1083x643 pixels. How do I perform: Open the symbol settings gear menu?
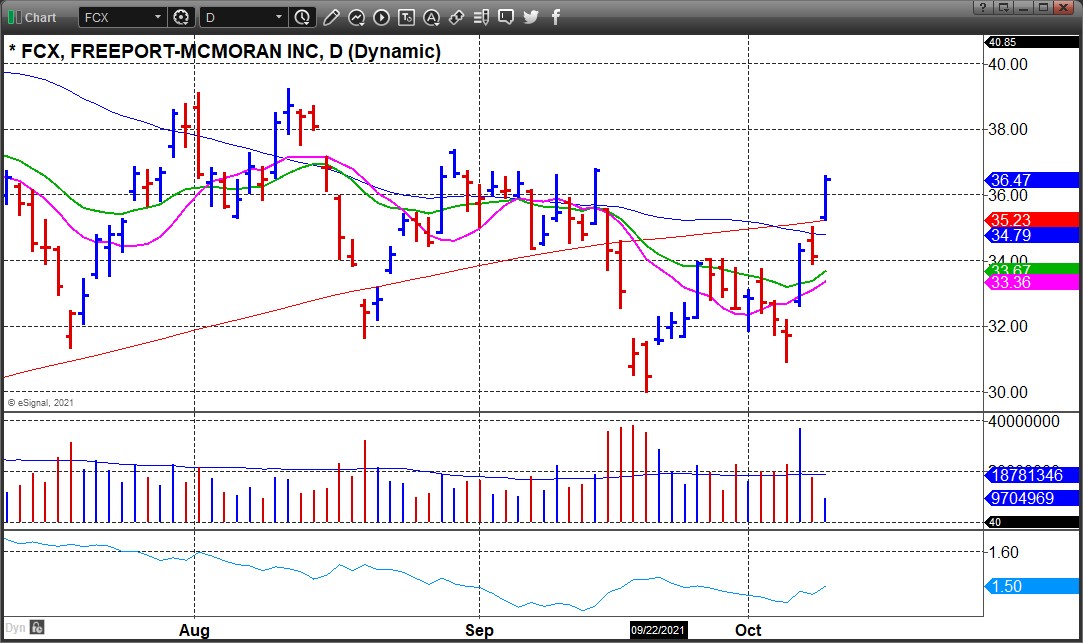[181, 17]
